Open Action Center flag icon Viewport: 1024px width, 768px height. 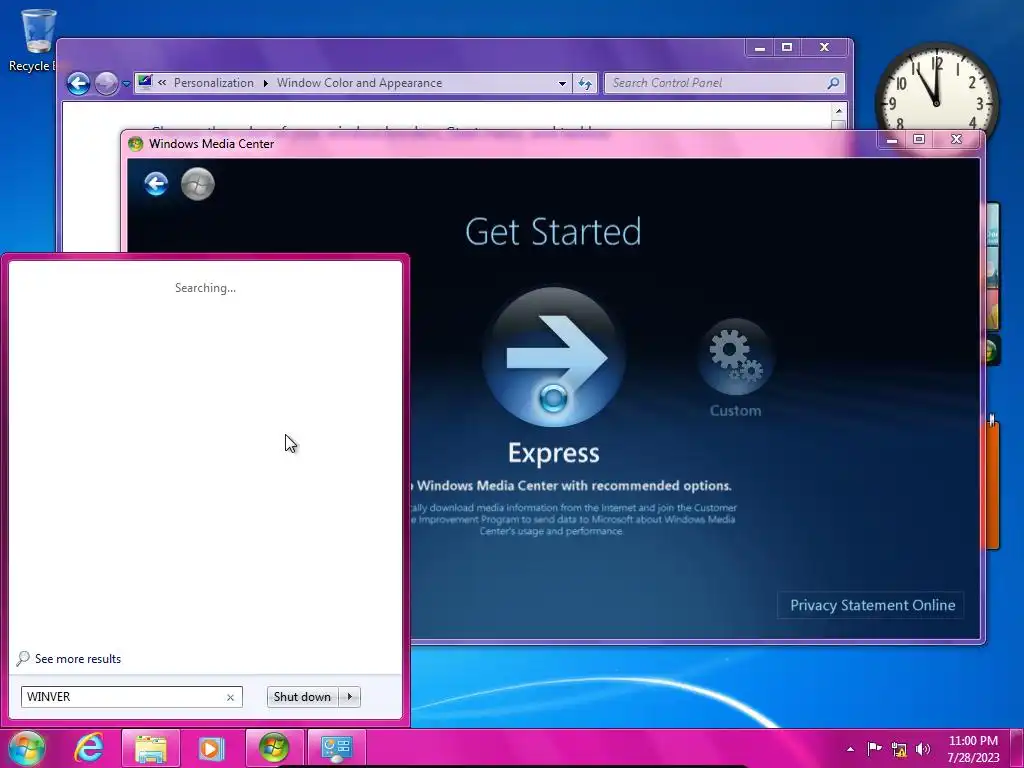pyautogui.click(x=874, y=749)
